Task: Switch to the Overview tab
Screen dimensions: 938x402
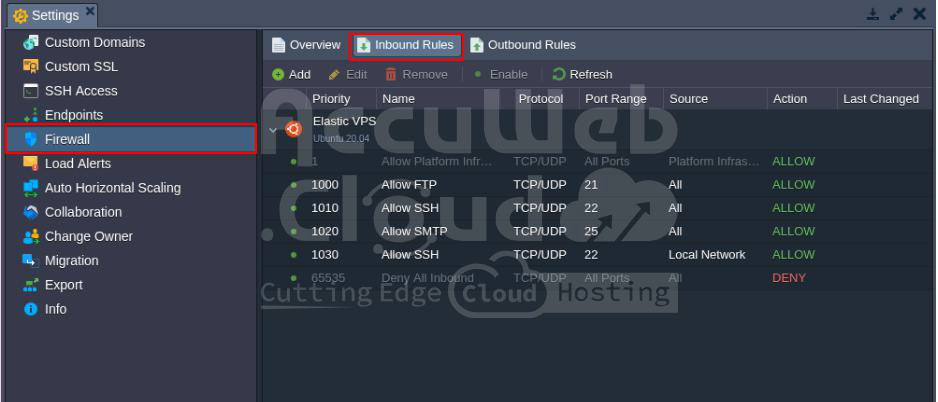Action: (x=306, y=45)
